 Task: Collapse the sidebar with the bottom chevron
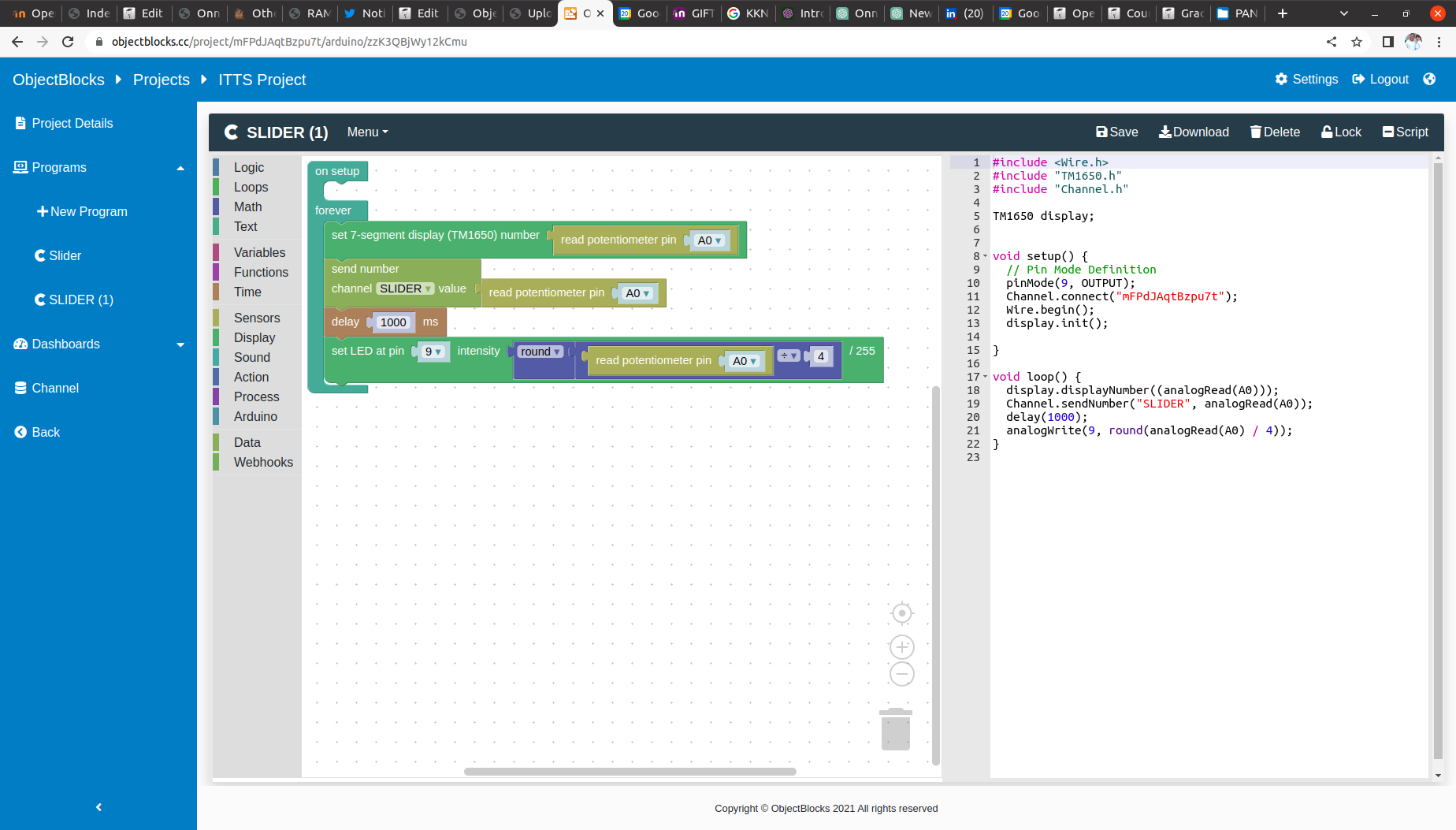tap(98, 807)
